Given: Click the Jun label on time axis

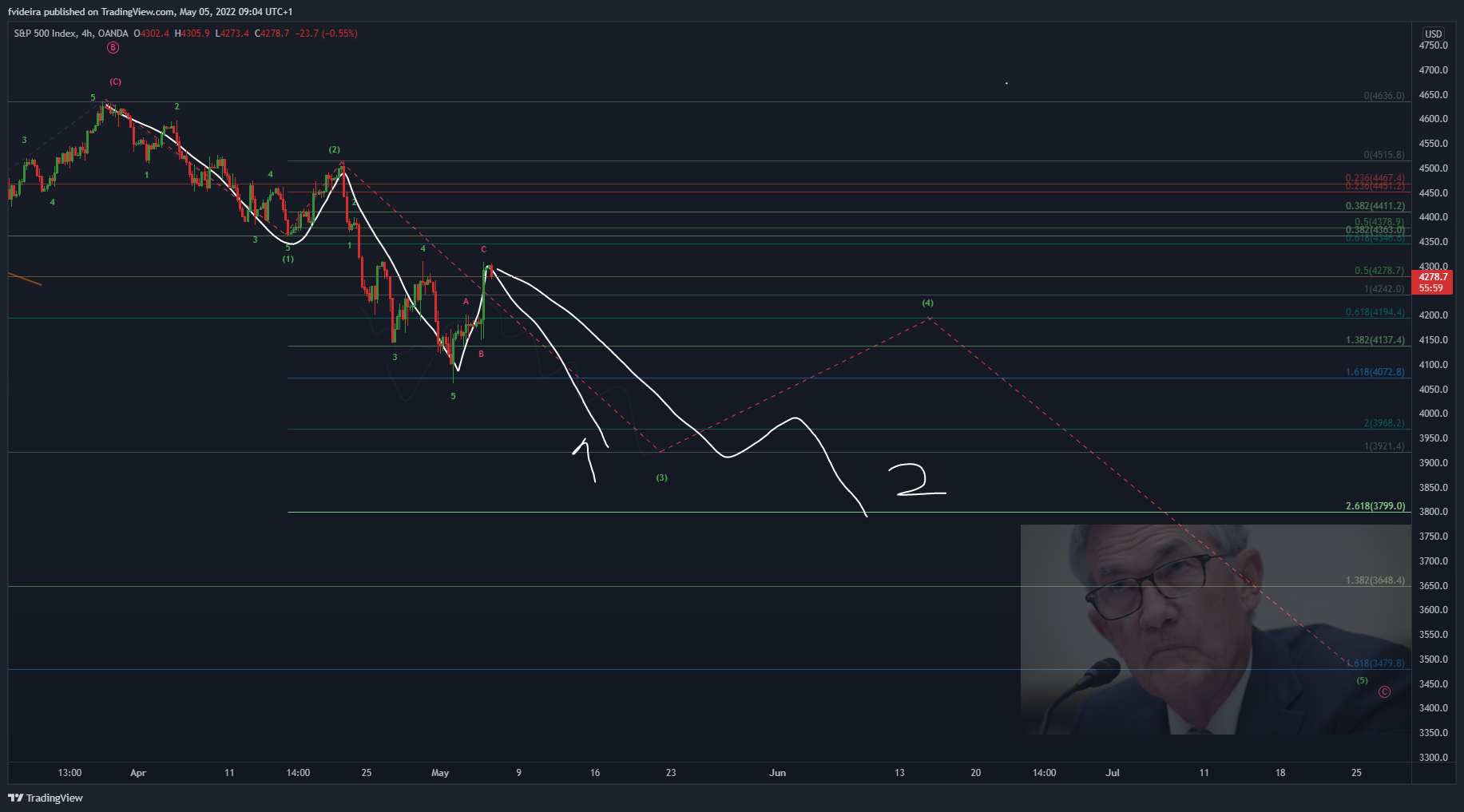Looking at the screenshot, I should click(x=778, y=773).
